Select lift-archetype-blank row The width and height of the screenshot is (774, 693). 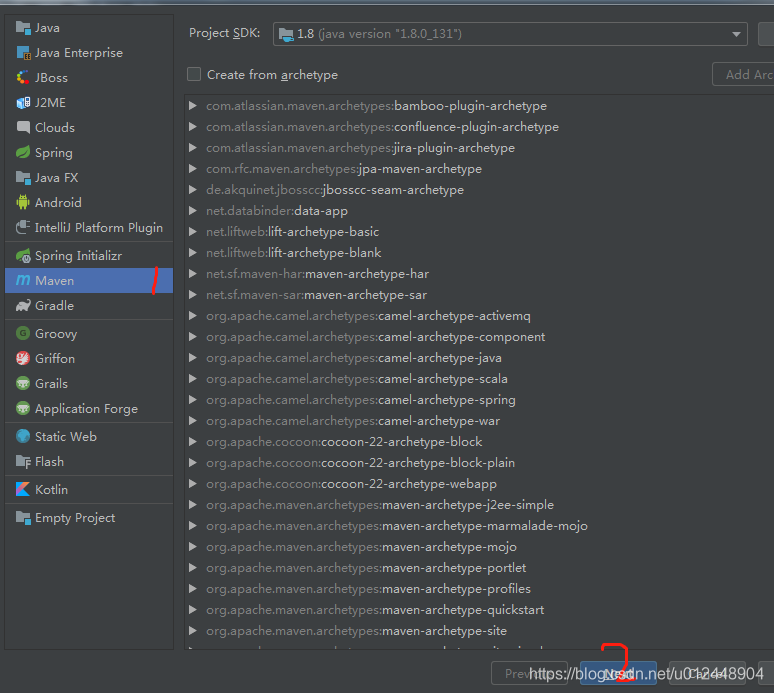(x=479, y=253)
